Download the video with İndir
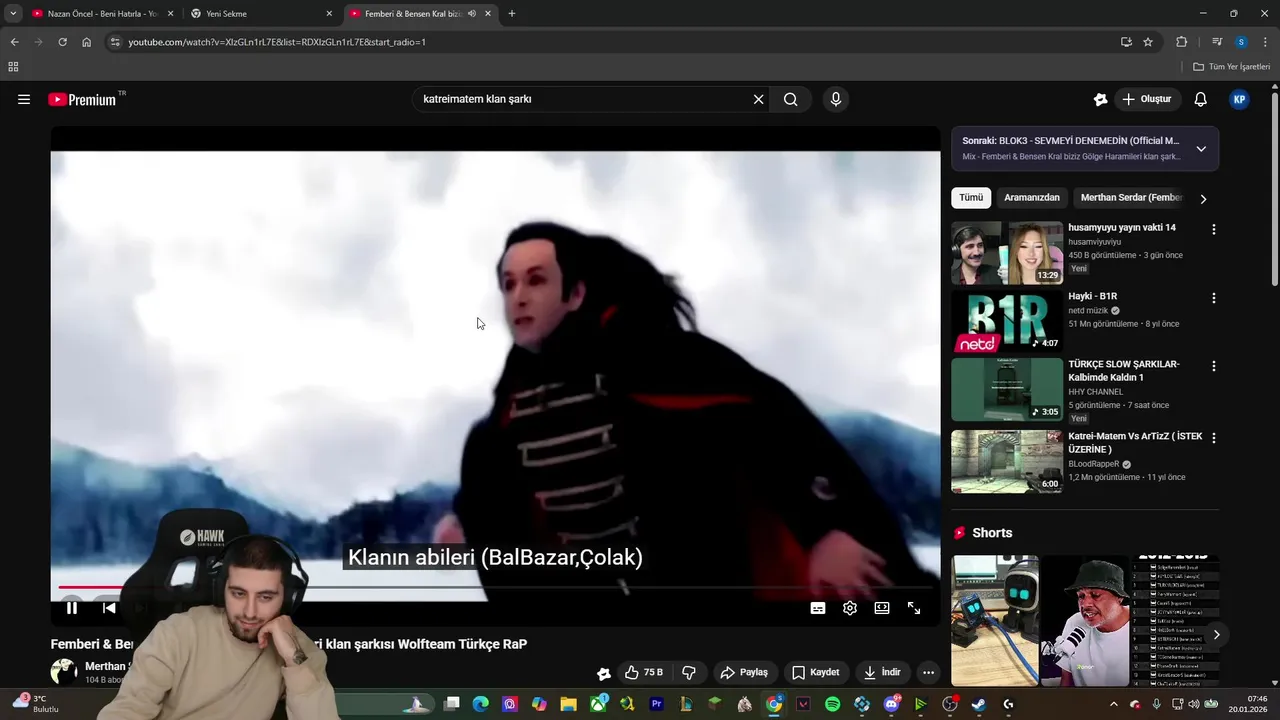Viewport: 1280px width, 720px height. (882, 673)
